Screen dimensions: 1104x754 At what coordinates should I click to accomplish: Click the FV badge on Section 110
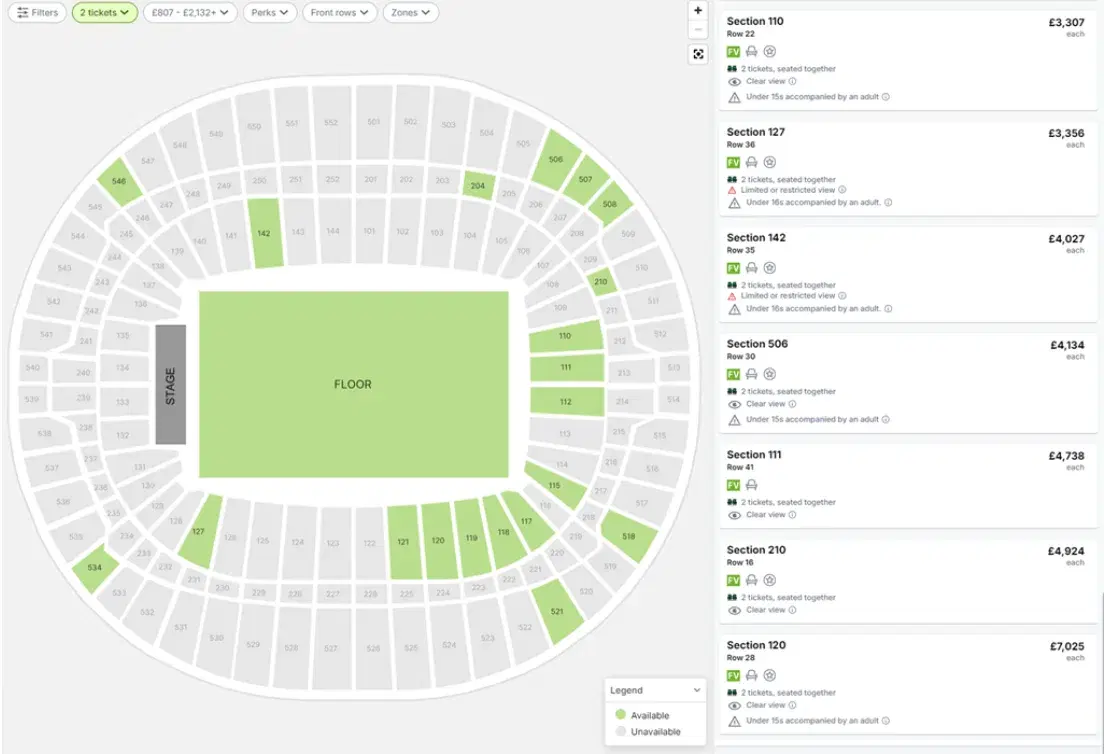pyautogui.click(x=733, y=52)
